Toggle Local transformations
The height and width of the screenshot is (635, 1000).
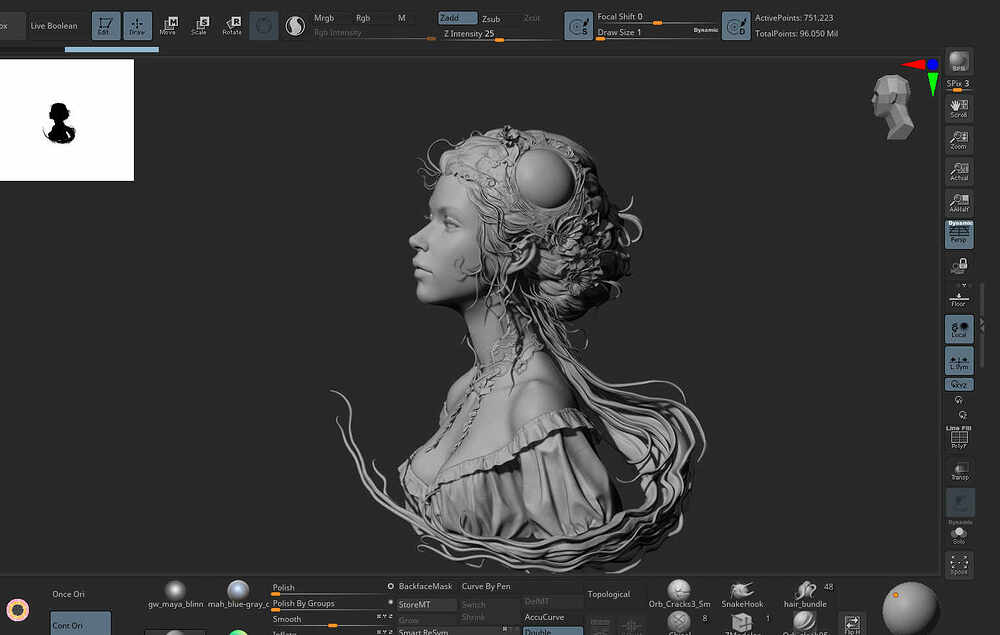point(959,329)
